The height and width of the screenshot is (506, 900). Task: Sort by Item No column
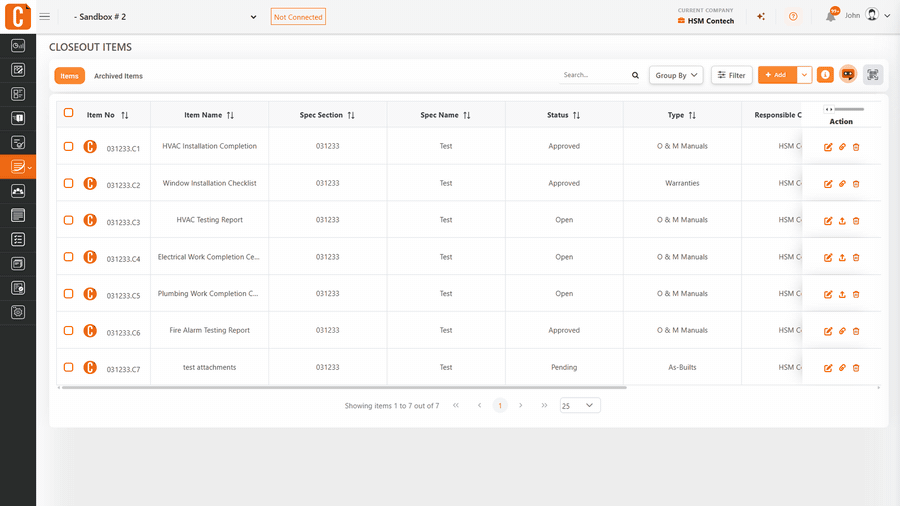(125, 115)
